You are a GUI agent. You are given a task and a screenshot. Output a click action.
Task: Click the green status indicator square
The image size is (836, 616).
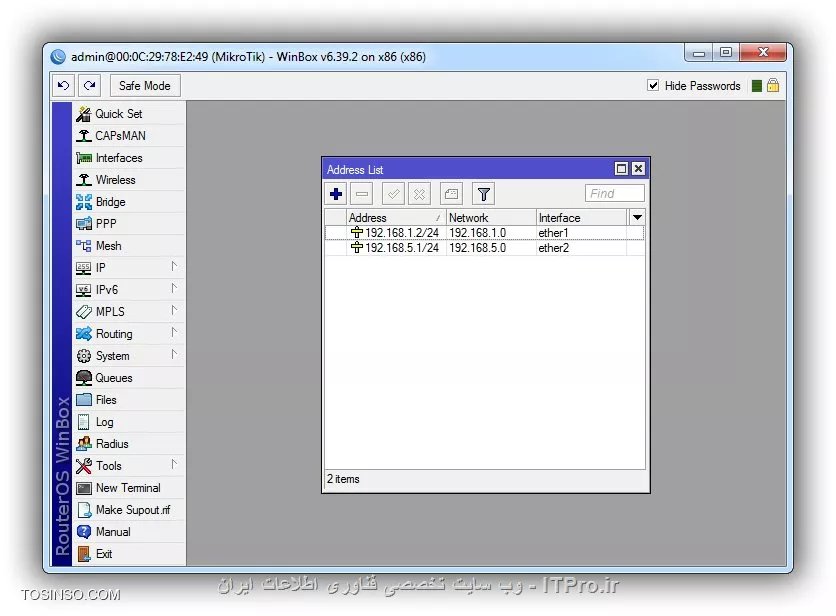click(757, 86)
